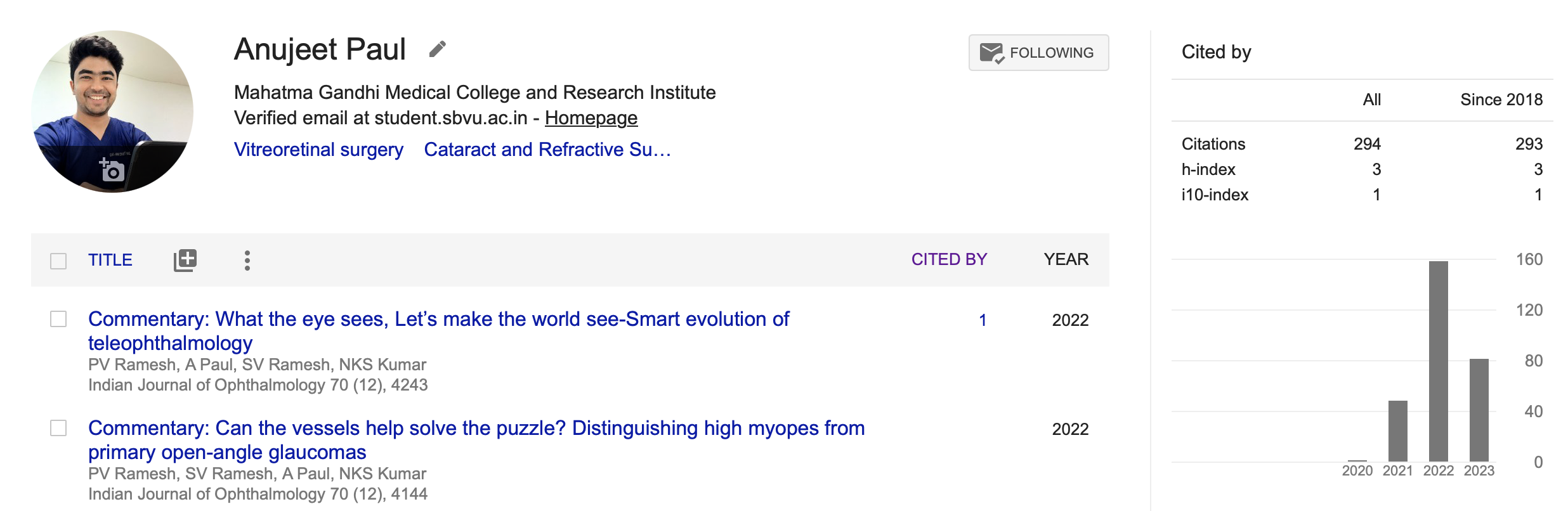
Task: Click the pencil edit profile icon
Action: click(x=437, y=49)
